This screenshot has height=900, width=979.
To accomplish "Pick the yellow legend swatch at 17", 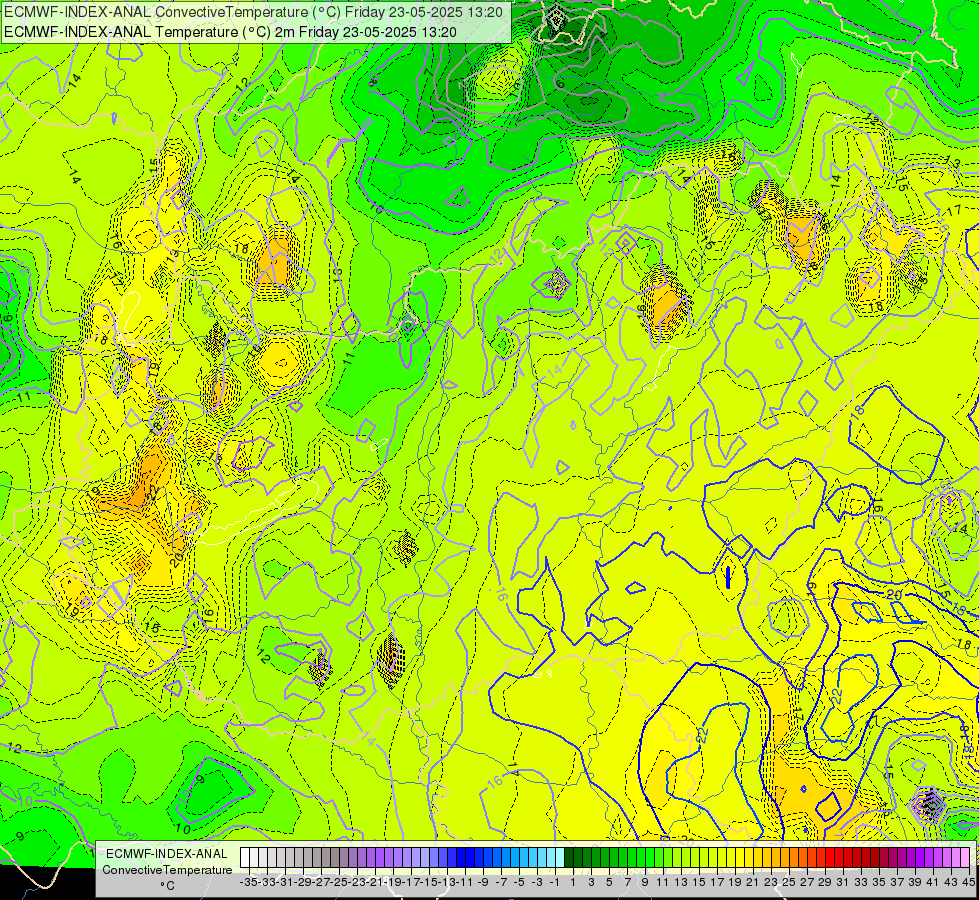I will pos(713,857).
